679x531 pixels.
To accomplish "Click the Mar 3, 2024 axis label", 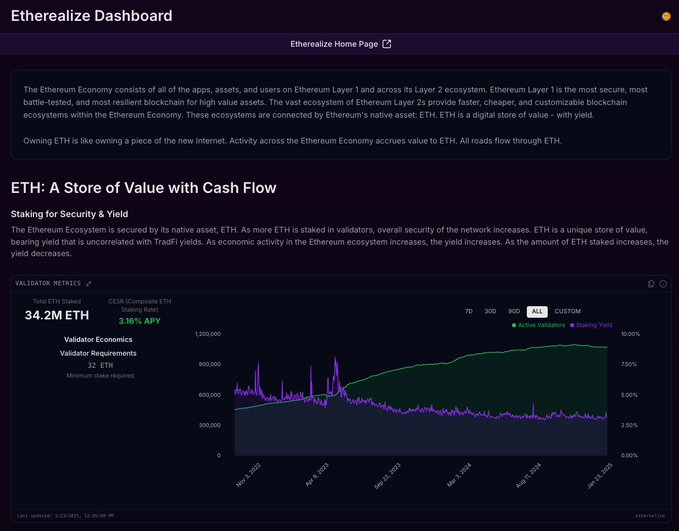I will (459, 475).
